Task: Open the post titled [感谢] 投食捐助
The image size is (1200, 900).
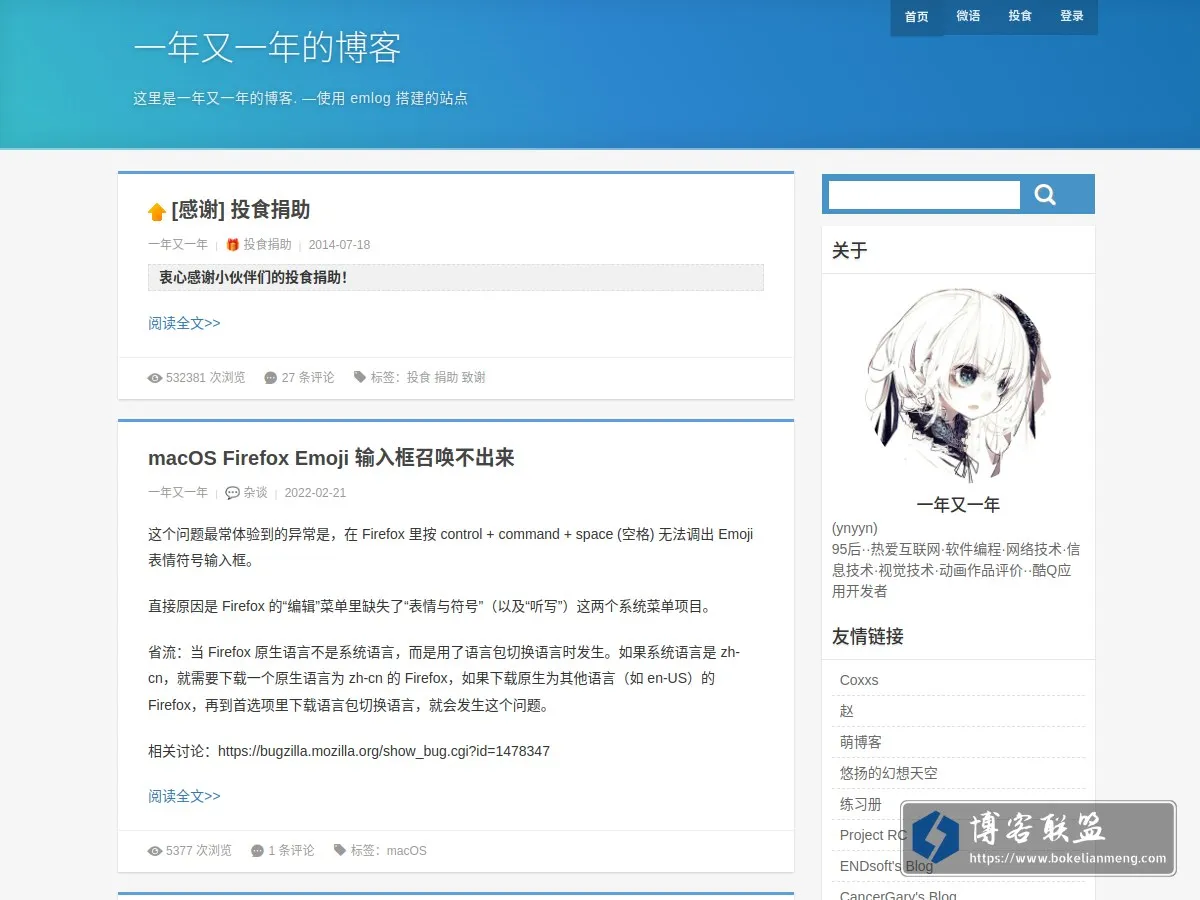Action: (x=241, y=210)
